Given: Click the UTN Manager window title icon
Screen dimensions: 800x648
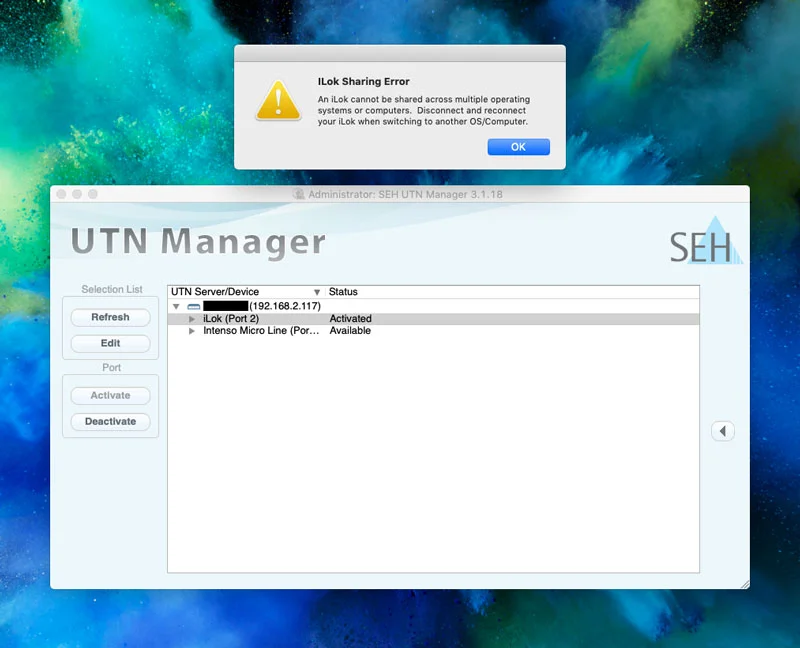Looking at the screenshot, I should pos(298,194).
